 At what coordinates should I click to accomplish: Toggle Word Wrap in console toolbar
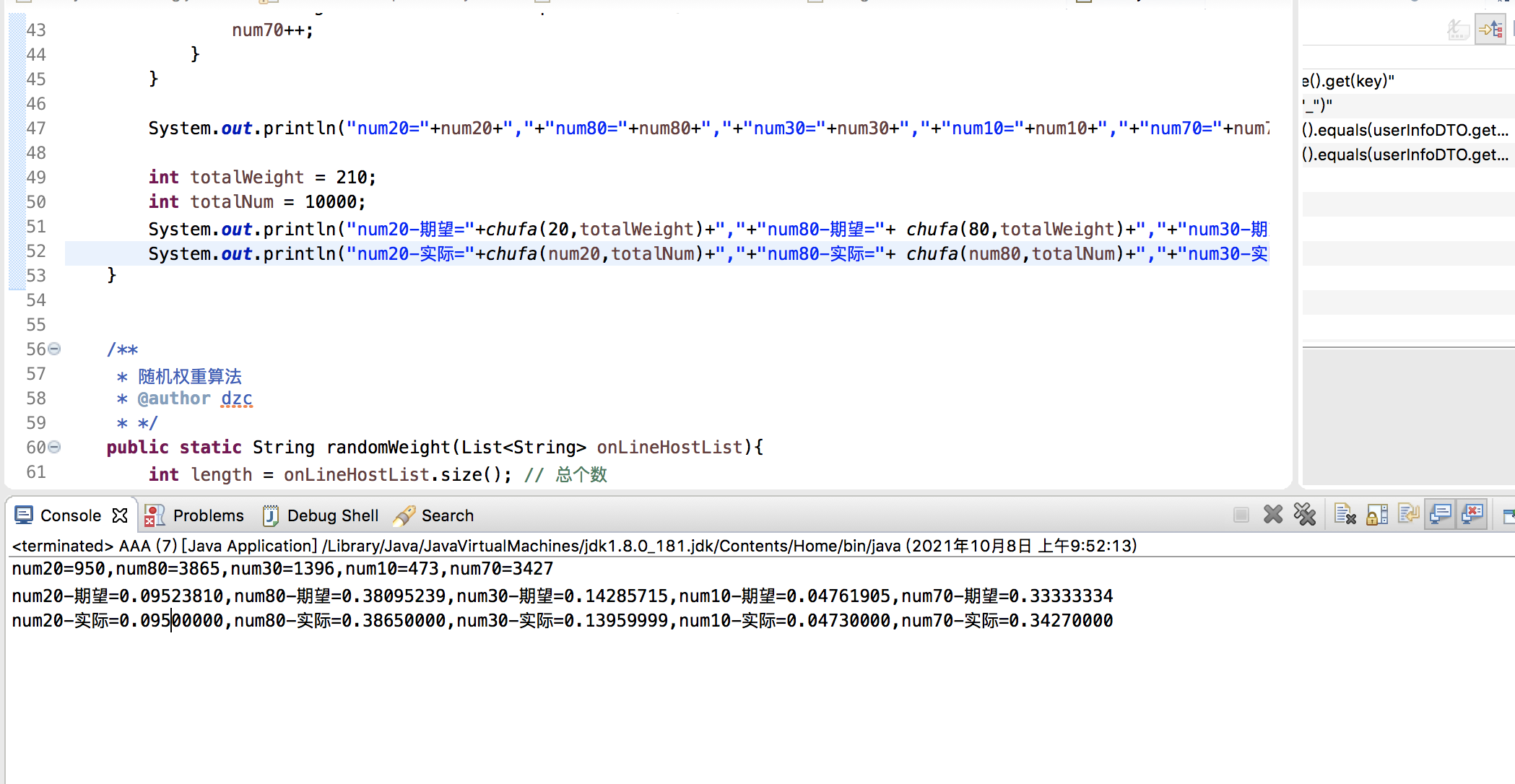click(x=1408, y=515)
